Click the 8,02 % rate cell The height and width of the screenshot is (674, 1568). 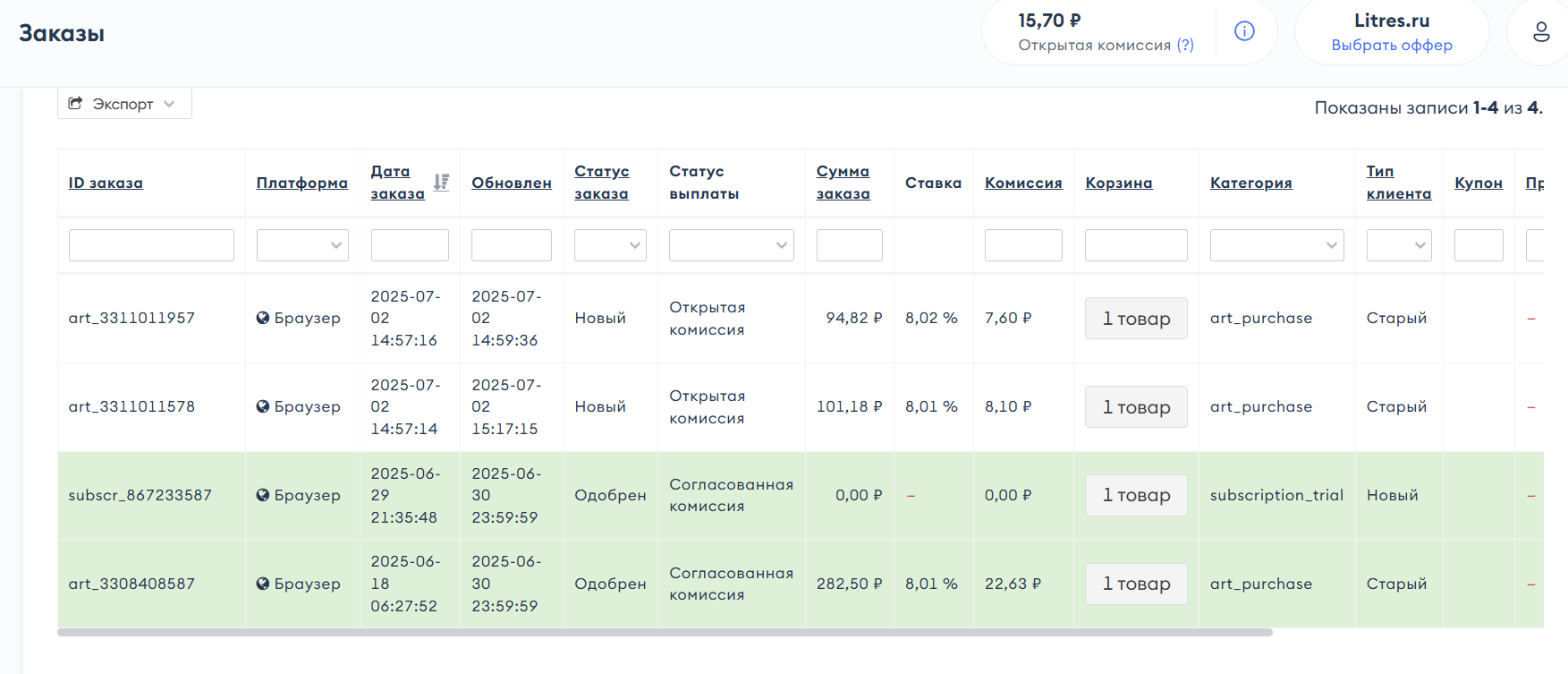[x=931, y=318]
